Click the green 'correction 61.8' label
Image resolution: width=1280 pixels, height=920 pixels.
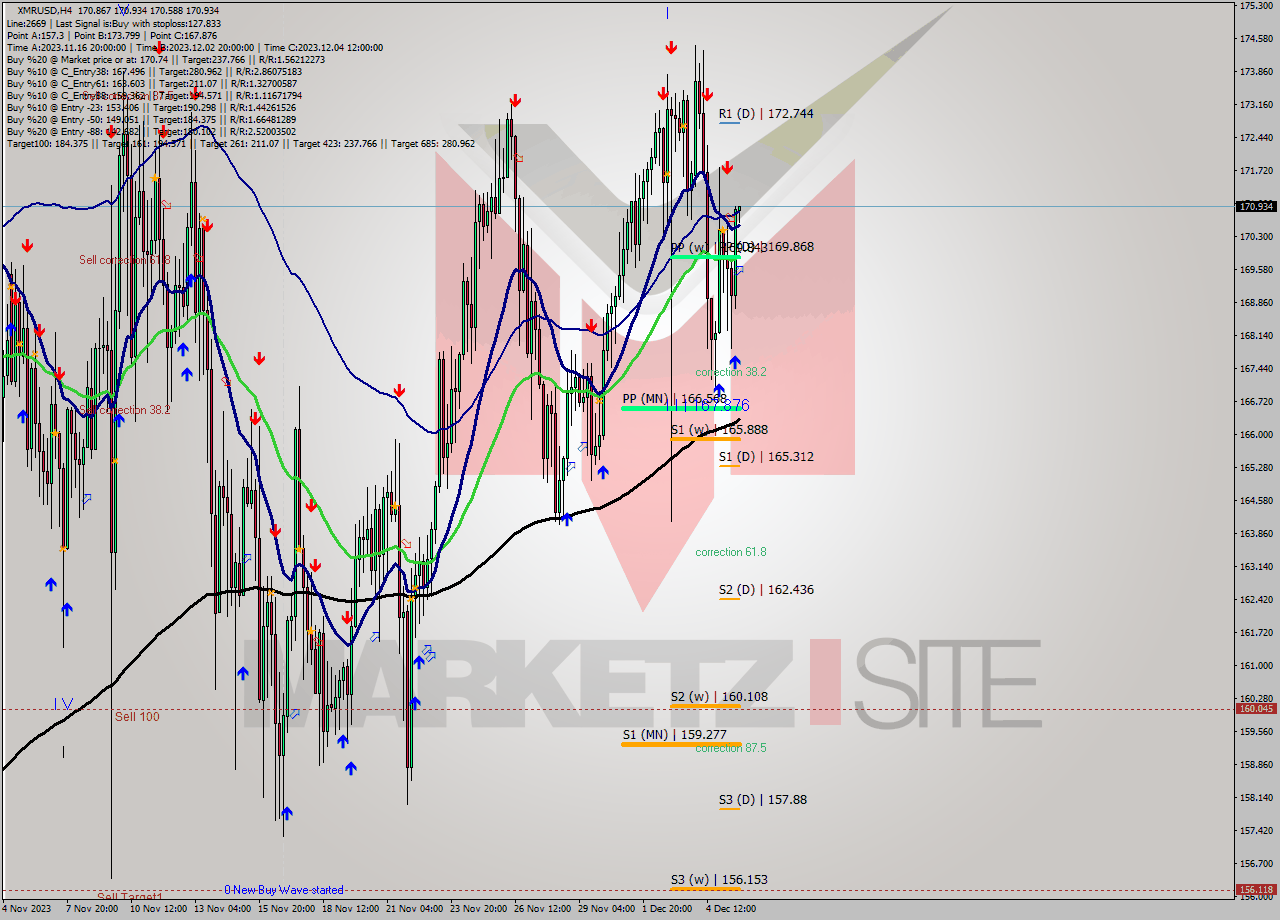[731, 552]
